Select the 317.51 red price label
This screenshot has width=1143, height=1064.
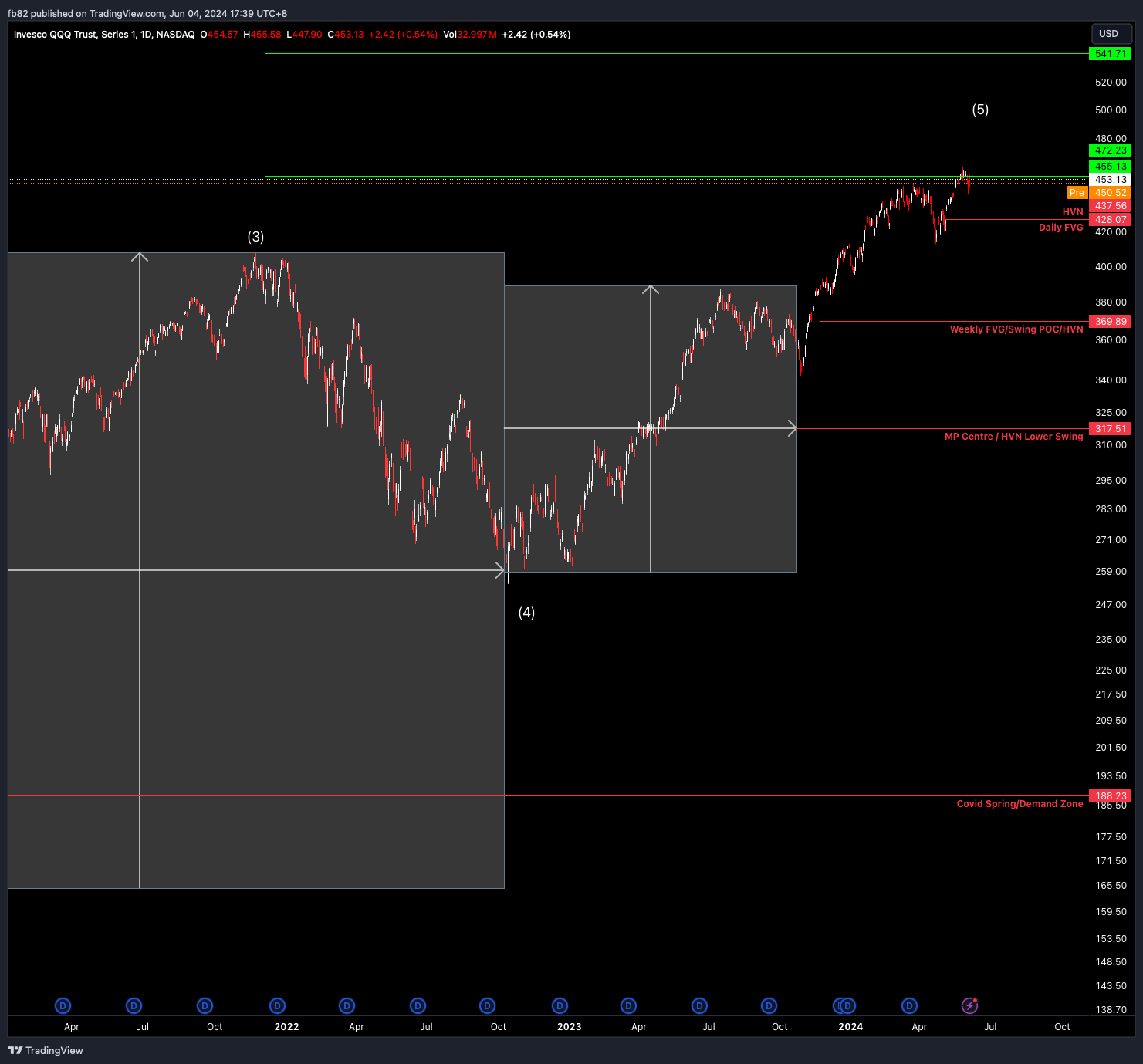pyautogui.click(x=1111, y=429)
